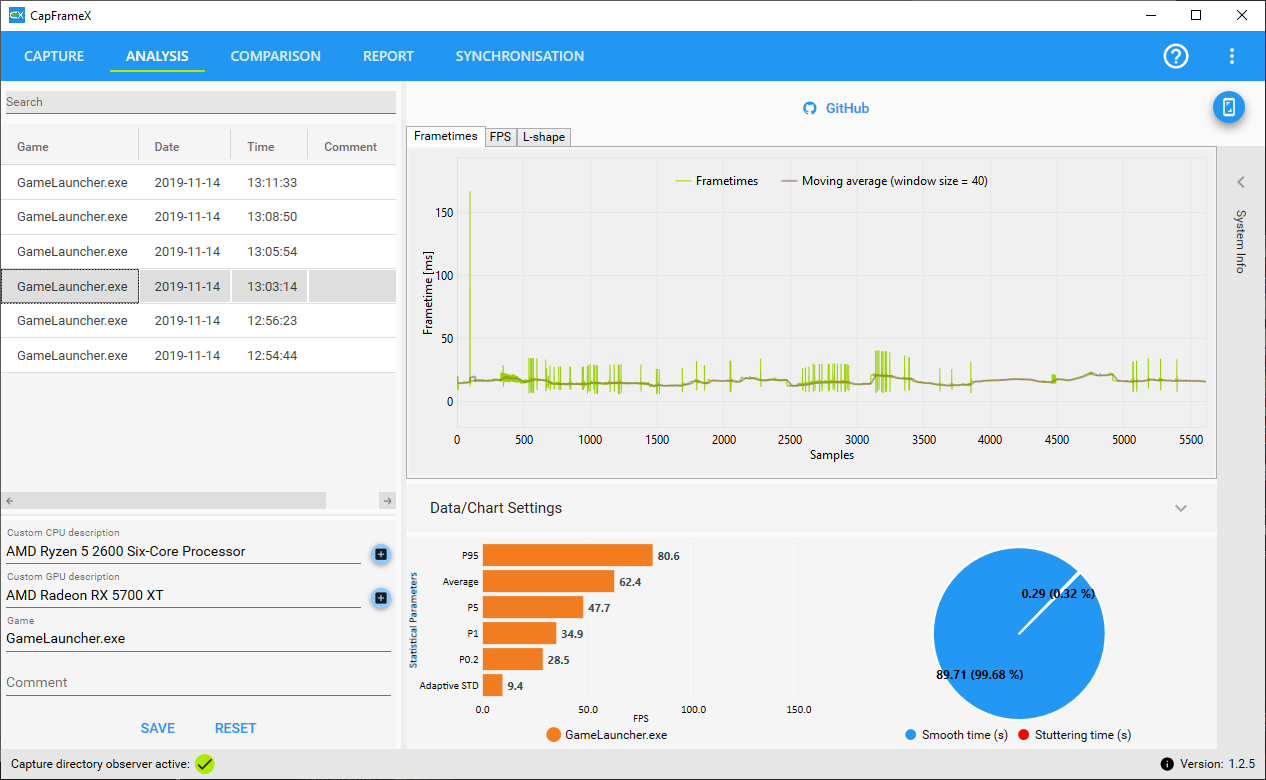Image resolution: width=1266 pixels, height=780 pixels.
Task: Click the Comment column header
Action: point(351,147)
